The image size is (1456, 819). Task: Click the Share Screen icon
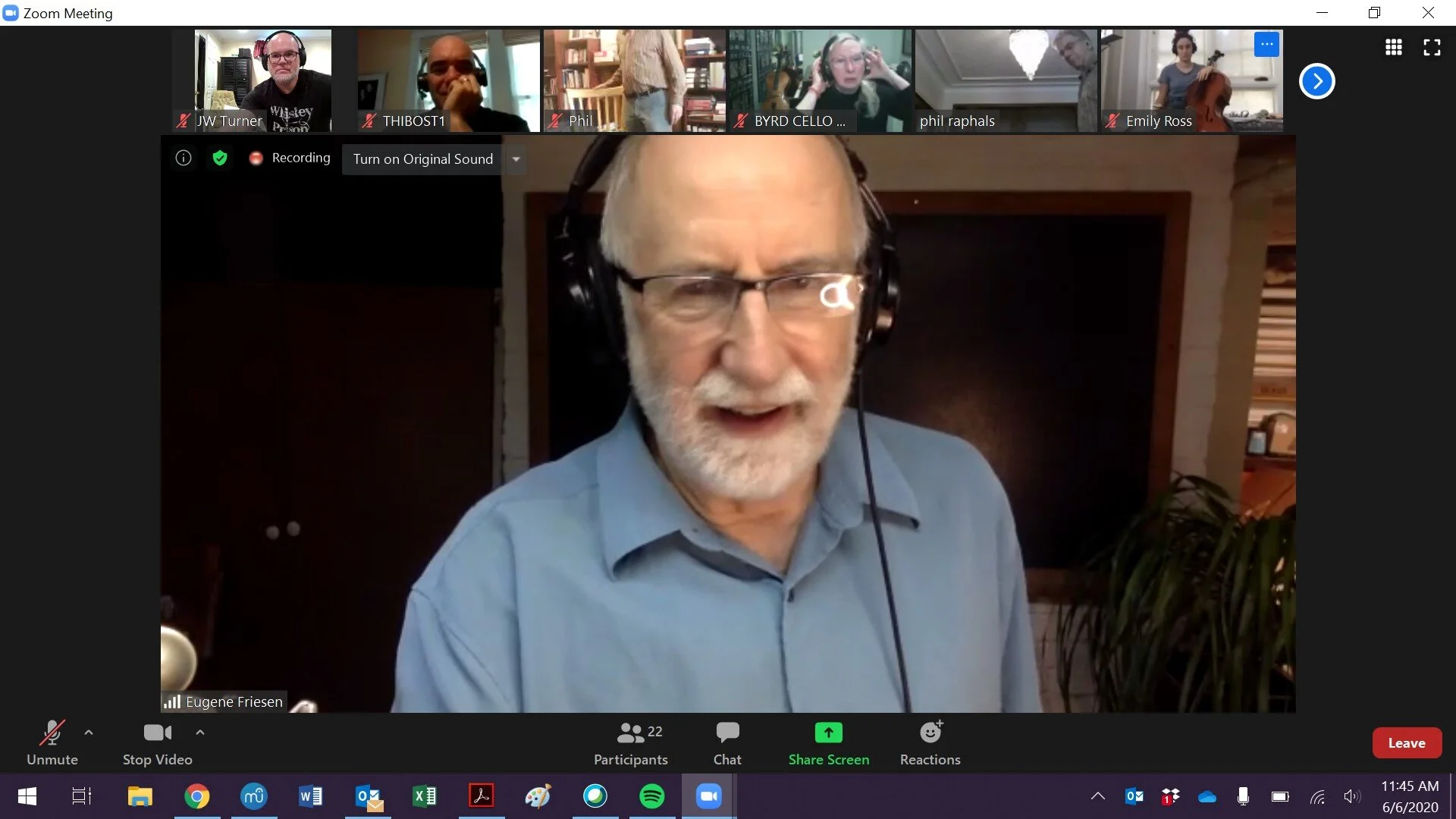pos(828,733)
